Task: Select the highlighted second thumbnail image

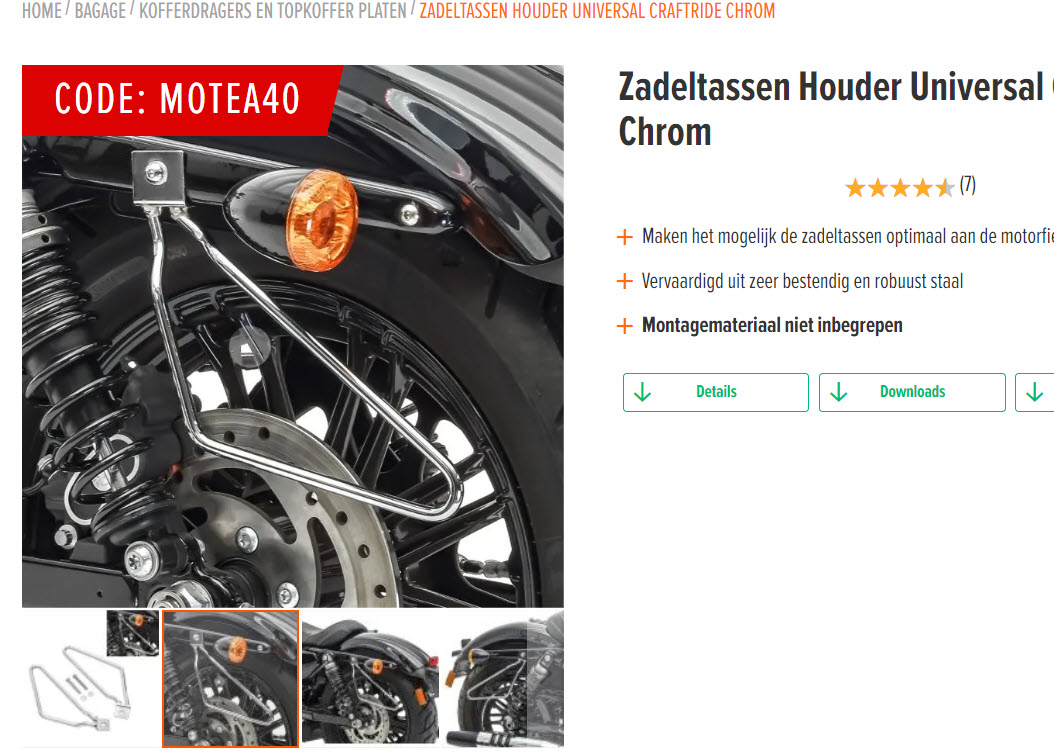Action: tap(230, 679)
